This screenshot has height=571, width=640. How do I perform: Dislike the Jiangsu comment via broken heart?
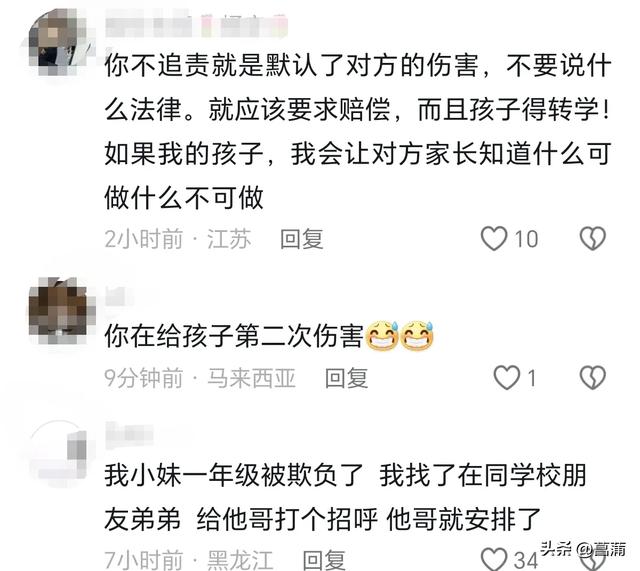coord(593,238)
